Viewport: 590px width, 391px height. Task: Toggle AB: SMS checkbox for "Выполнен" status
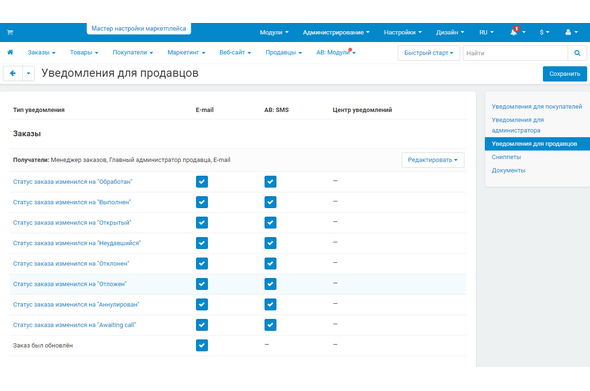click(270, 202)
